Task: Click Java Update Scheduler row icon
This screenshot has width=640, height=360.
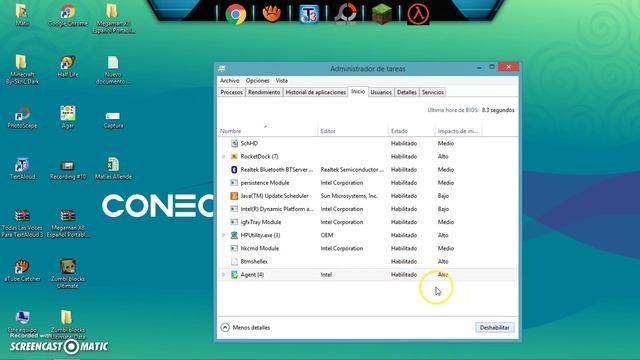Action: tap(234, 196)
